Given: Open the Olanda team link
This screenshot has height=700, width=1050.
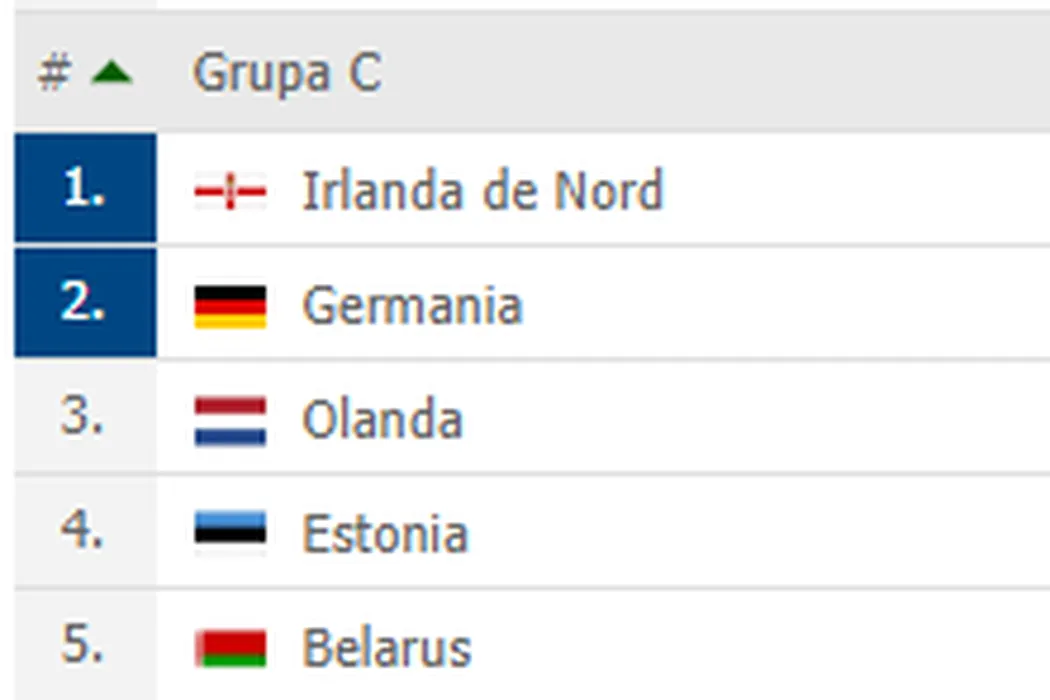Looking at the screenshot, I should click(x=382, y=420).
